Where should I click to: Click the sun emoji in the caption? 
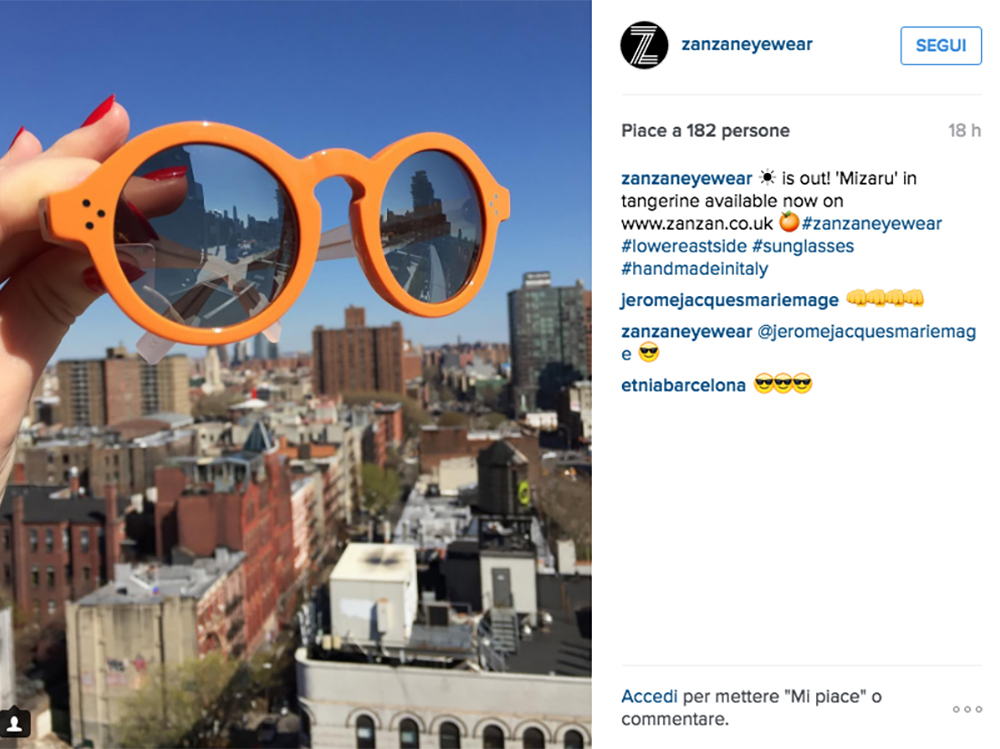coord(767,177)
